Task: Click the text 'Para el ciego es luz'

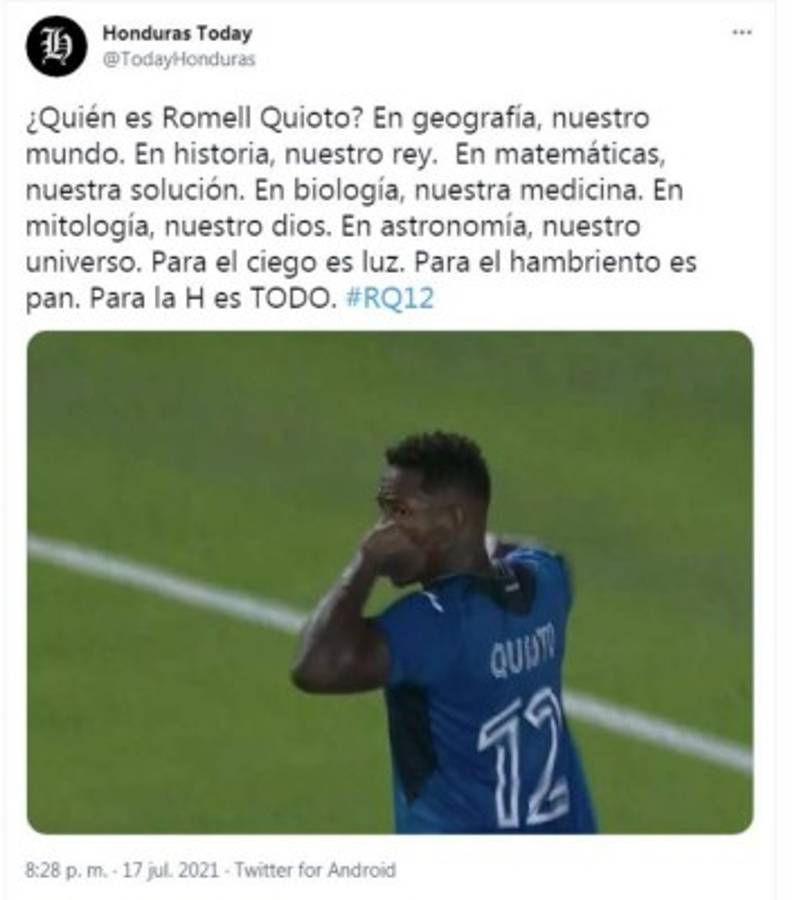Action: click(x=275, y=262)
